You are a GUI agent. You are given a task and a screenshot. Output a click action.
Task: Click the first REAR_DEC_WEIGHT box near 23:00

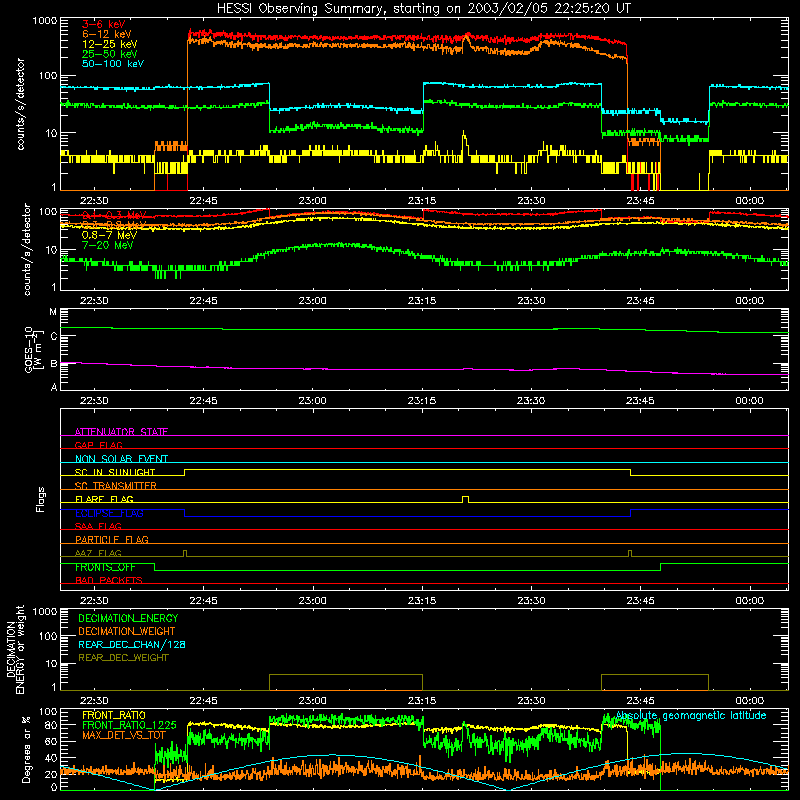[346, 682]
